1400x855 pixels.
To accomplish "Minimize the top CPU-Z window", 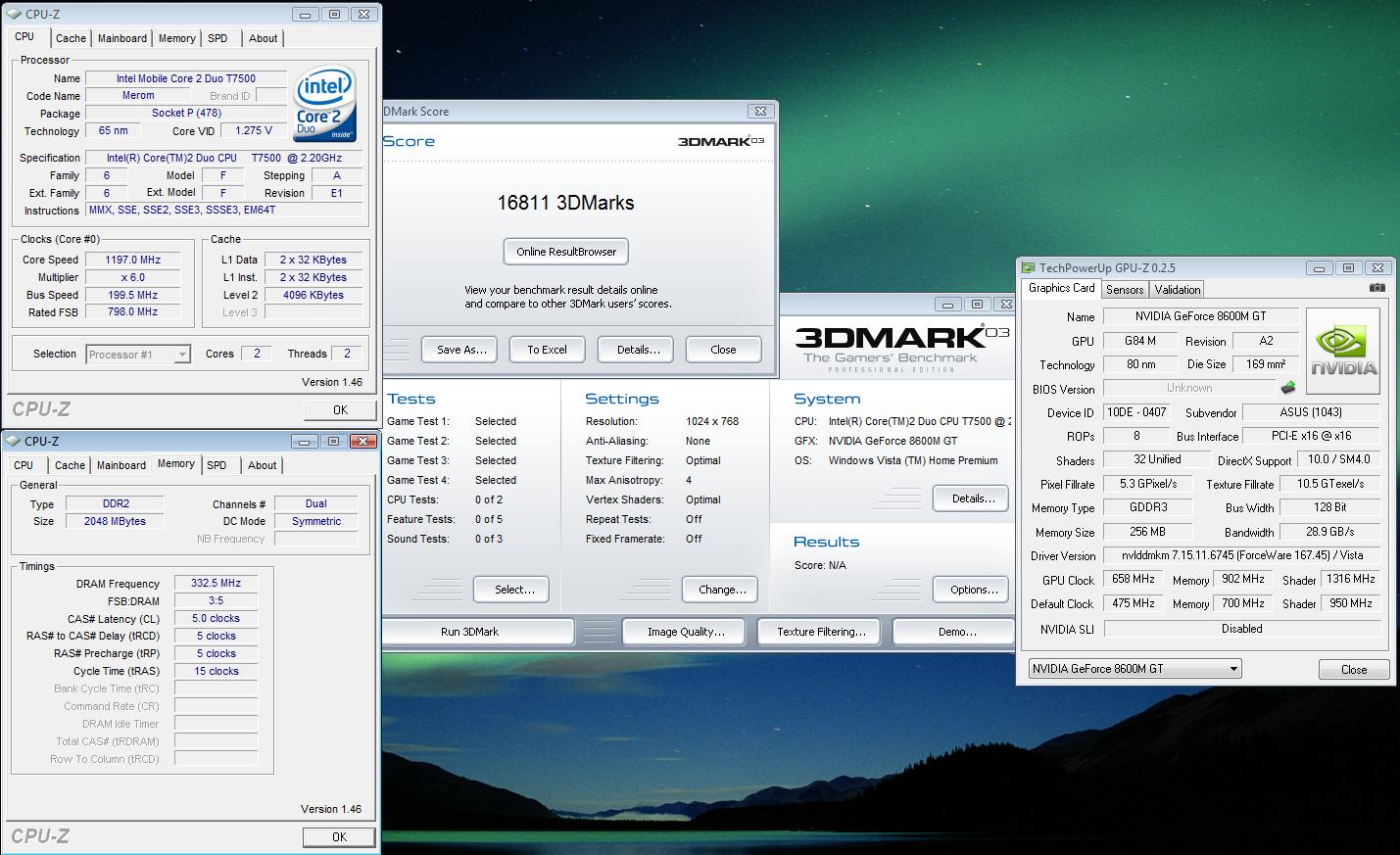I will (x=306, y=15).
